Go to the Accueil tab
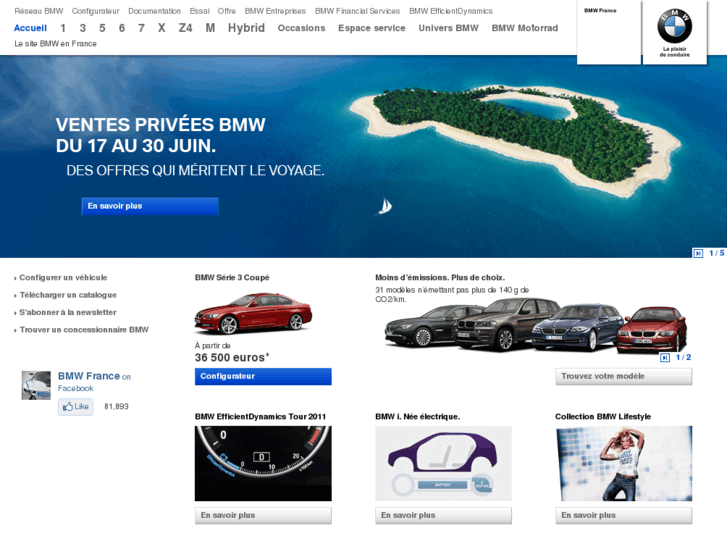 click(x=30, y=28)
